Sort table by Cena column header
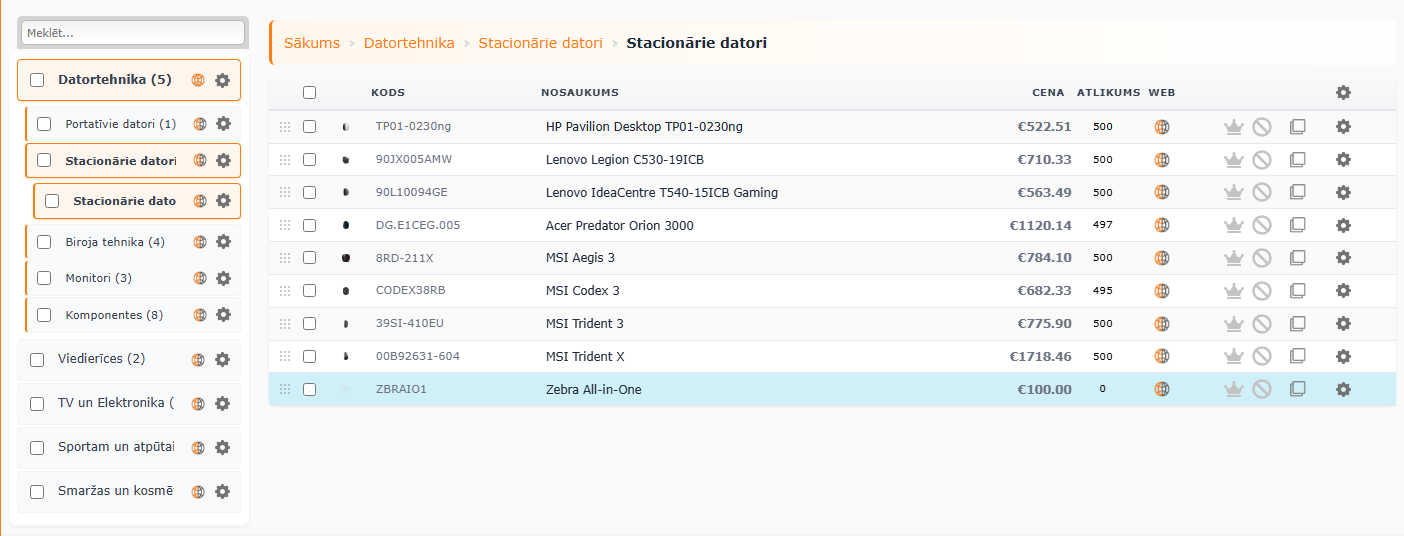 pos(1048,93)
